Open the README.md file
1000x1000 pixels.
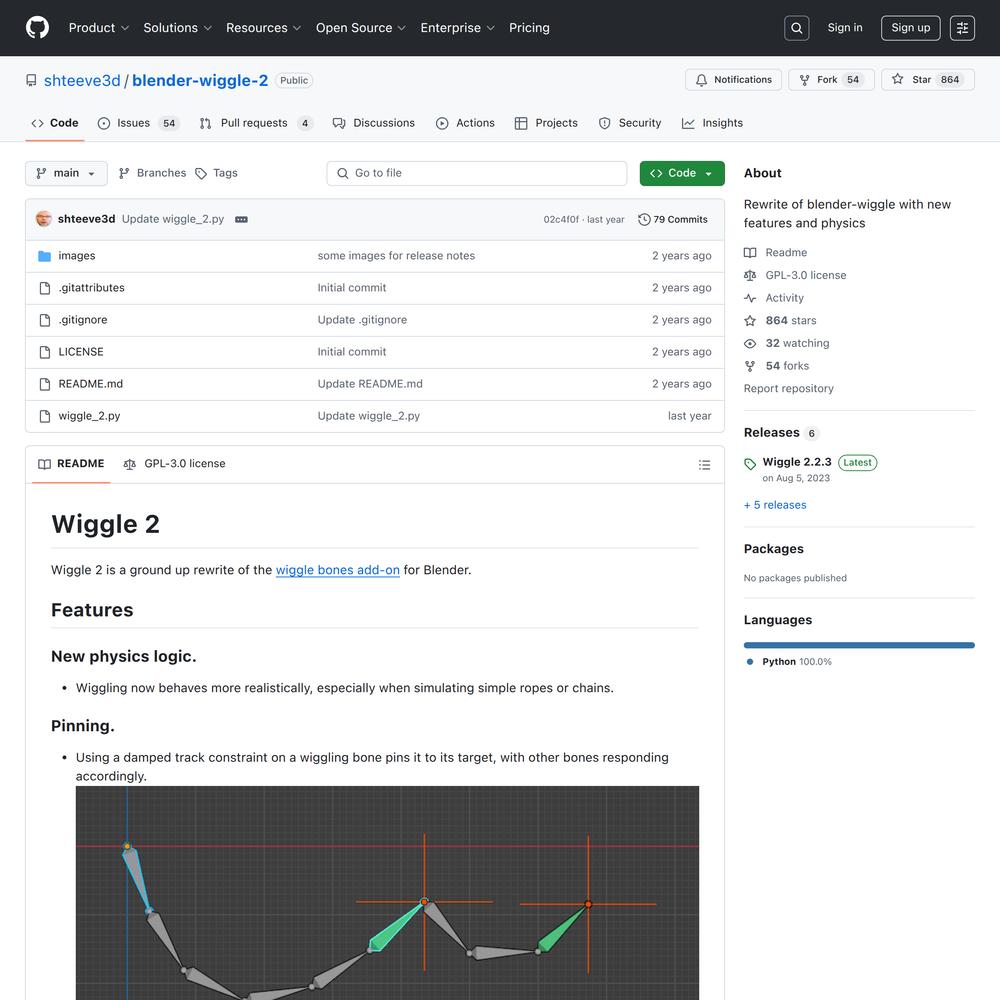[x=91, y=384]
